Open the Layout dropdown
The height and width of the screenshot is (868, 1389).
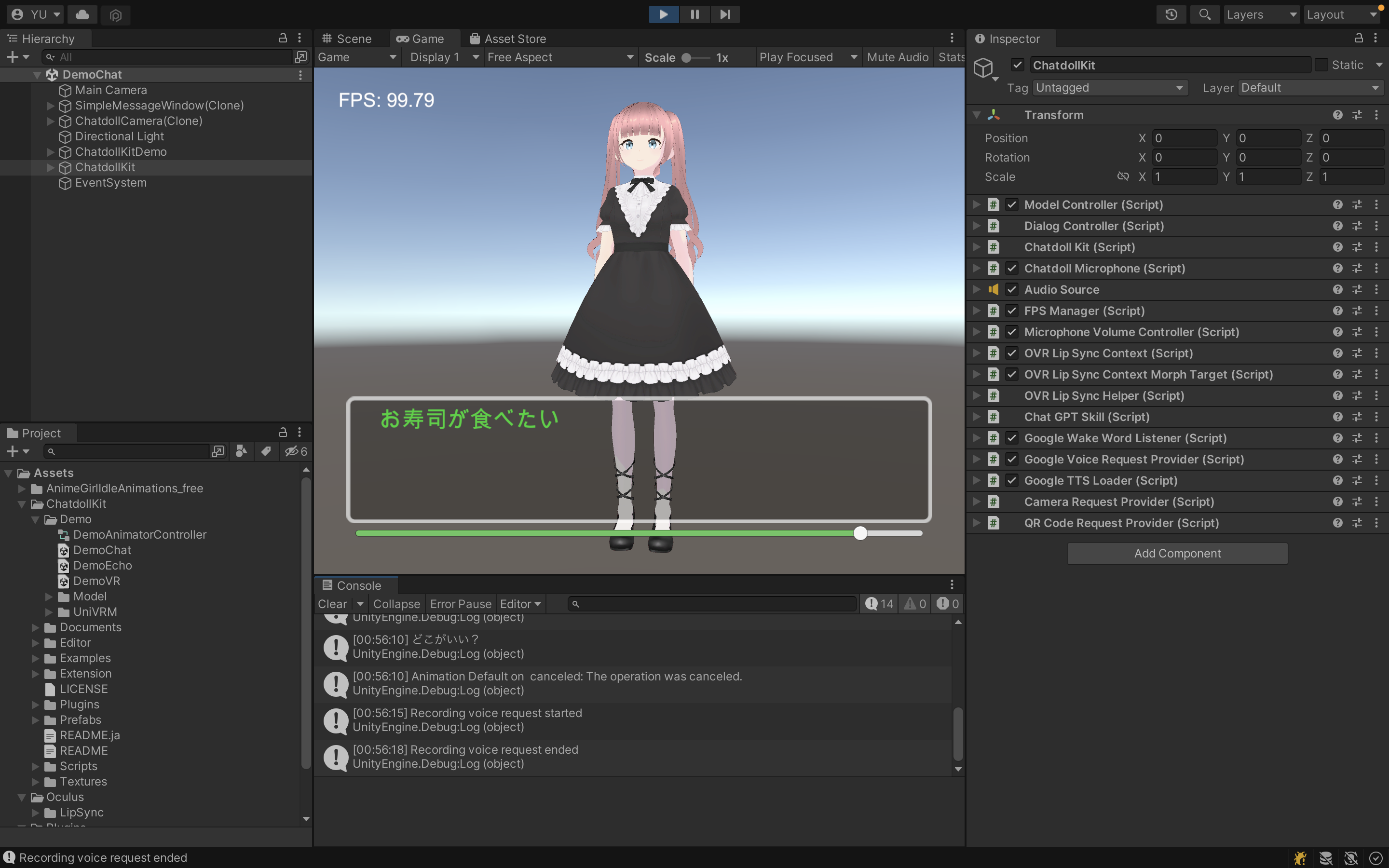[x=1341, y=14]
